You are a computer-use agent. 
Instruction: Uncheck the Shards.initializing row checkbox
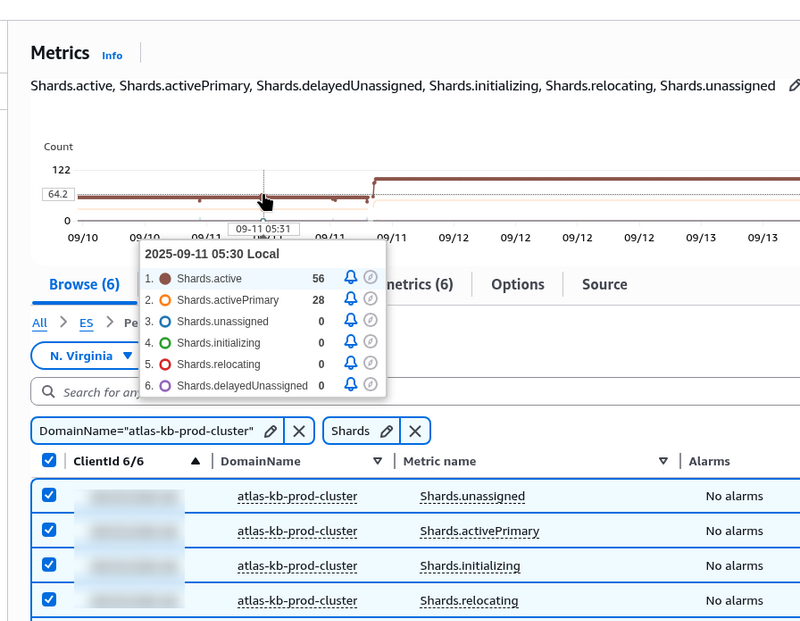[49, 565]
